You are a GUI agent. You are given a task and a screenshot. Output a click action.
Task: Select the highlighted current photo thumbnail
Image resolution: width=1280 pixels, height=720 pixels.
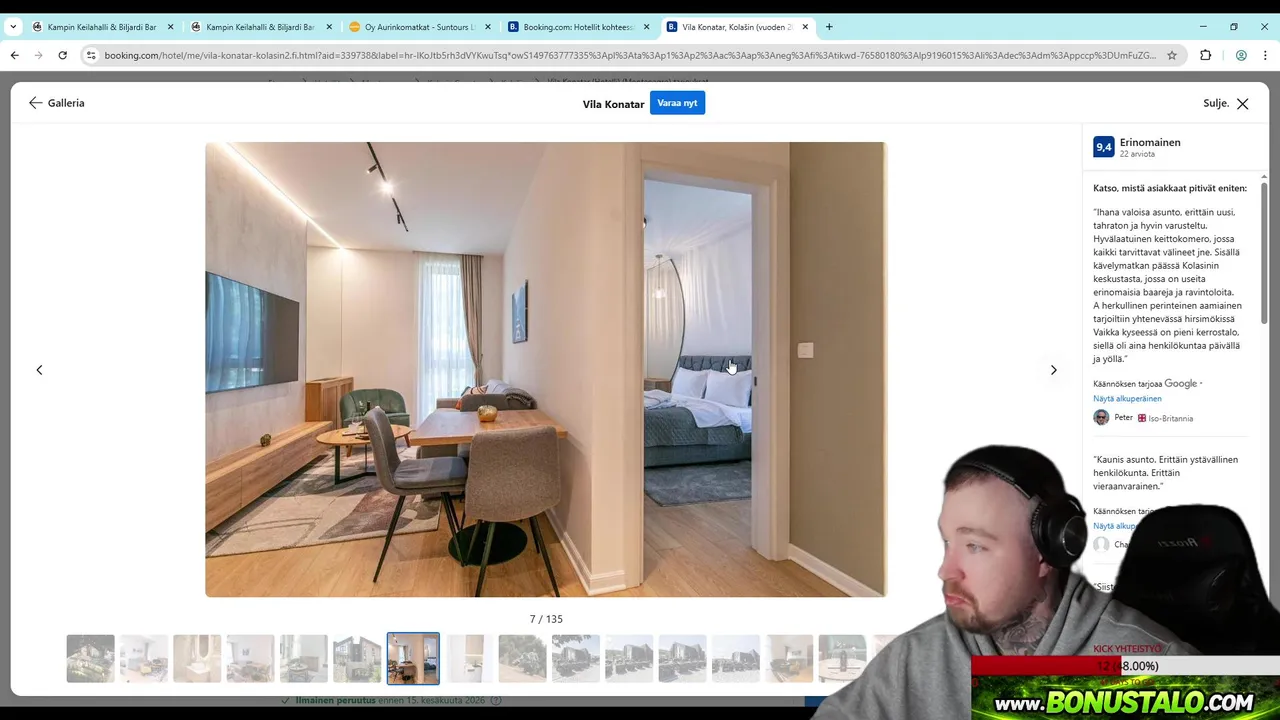click(x=413, y=658)
